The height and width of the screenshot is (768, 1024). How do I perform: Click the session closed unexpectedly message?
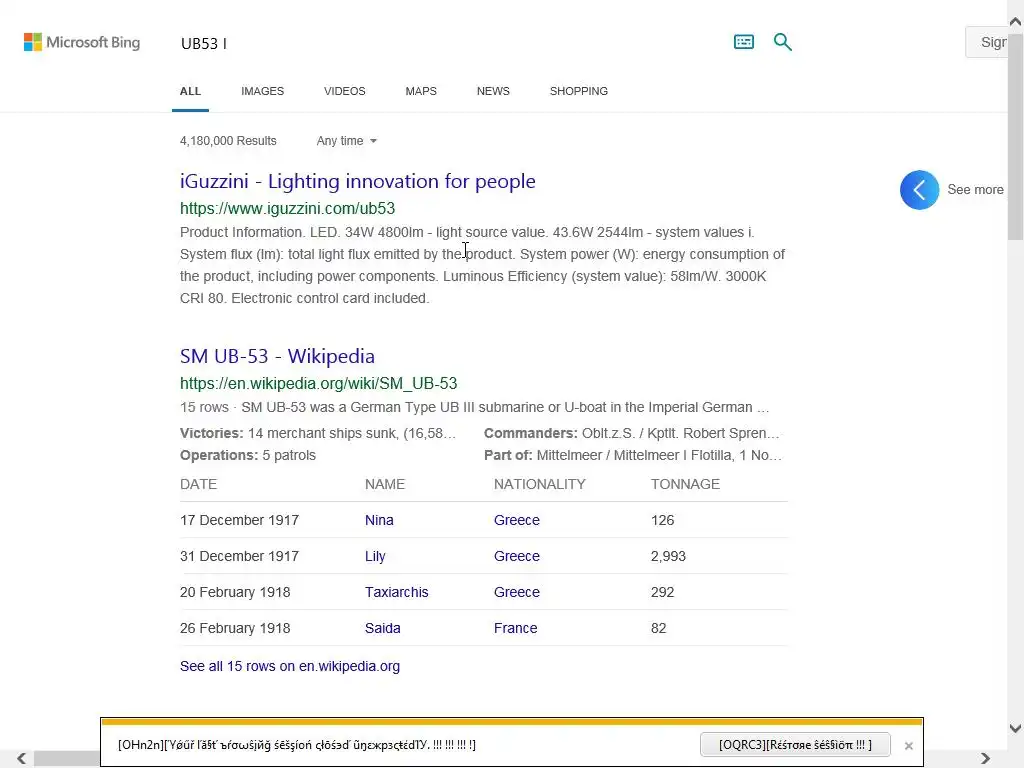(296, 745)
